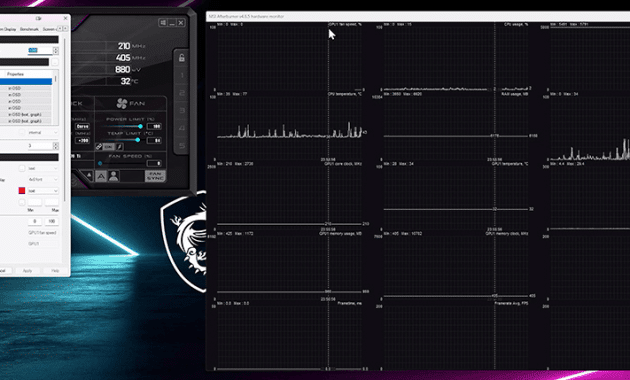
Task: Click the polling period spinner arrows
Action: coord(55,51)
